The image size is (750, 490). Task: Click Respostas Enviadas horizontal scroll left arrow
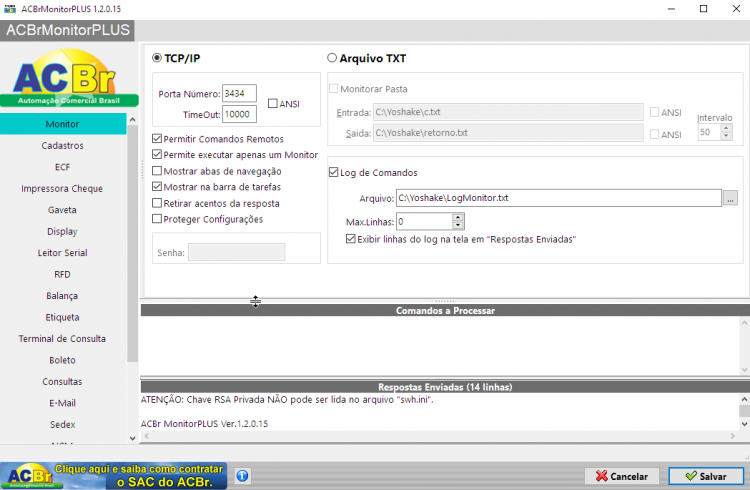[147, 436]
